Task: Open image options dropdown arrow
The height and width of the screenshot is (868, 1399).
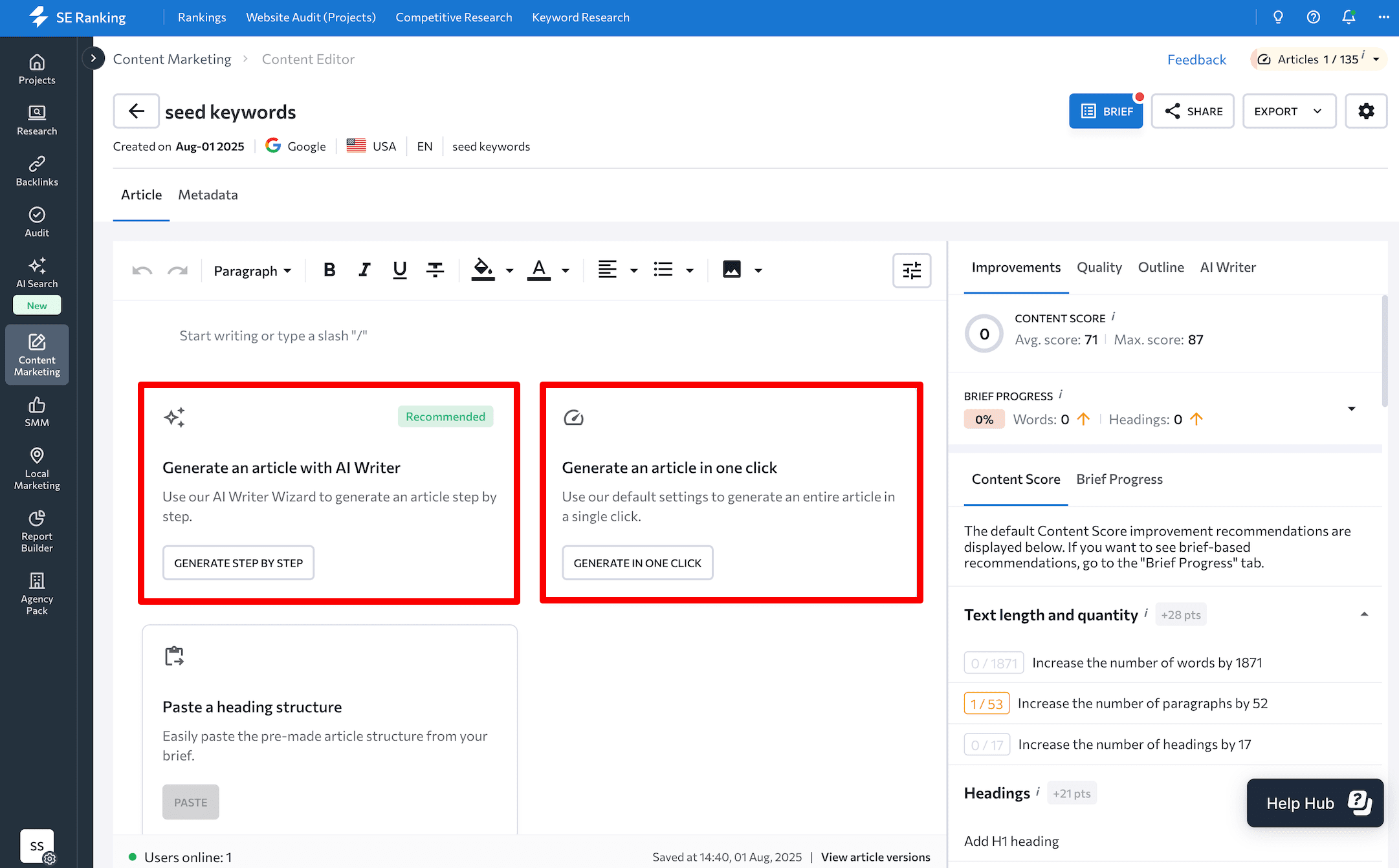Action: [x=758, y=271]
